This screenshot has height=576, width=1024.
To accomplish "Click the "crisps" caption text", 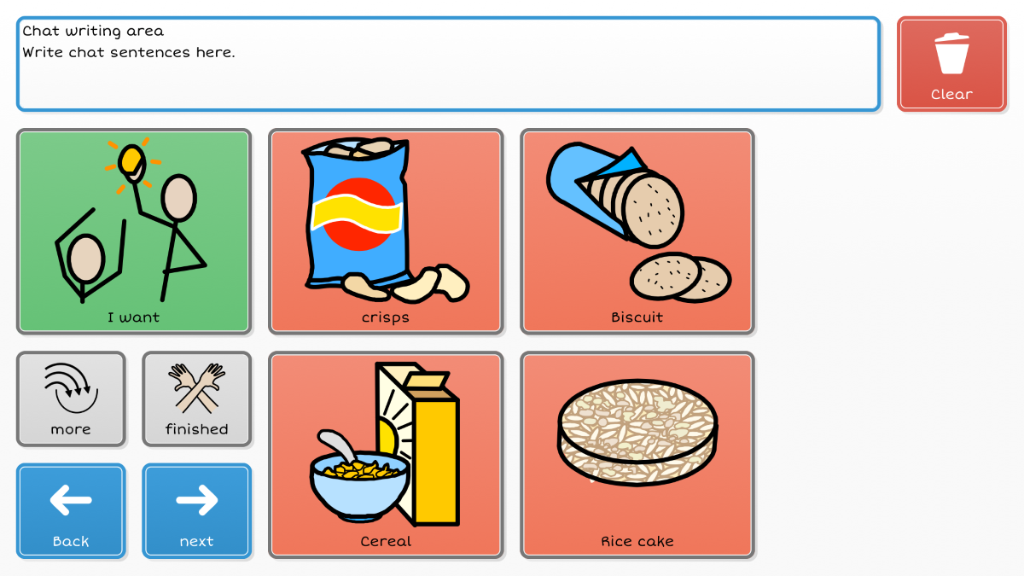I will [385, 317].
